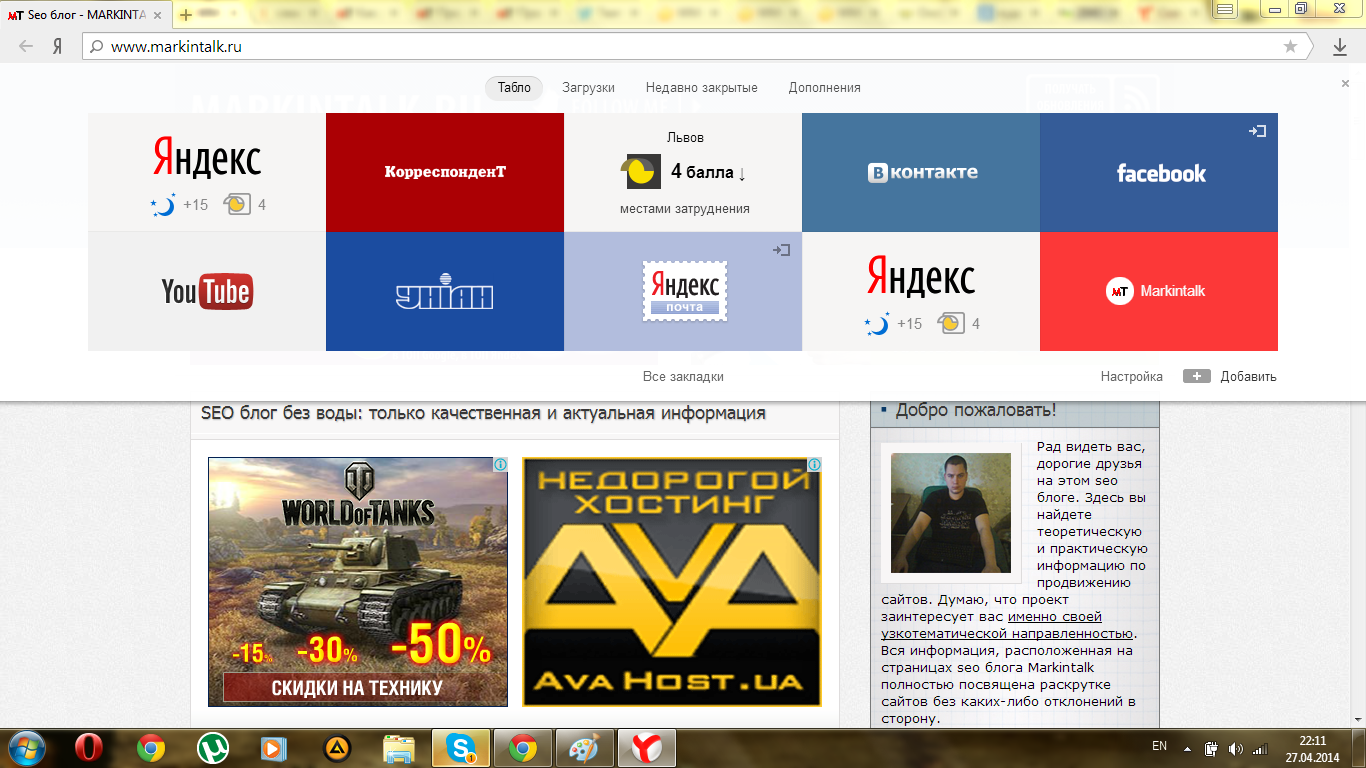Screen dimensions: 1366x768
Task: Open the YouTube tile
Action: [207, 291]
